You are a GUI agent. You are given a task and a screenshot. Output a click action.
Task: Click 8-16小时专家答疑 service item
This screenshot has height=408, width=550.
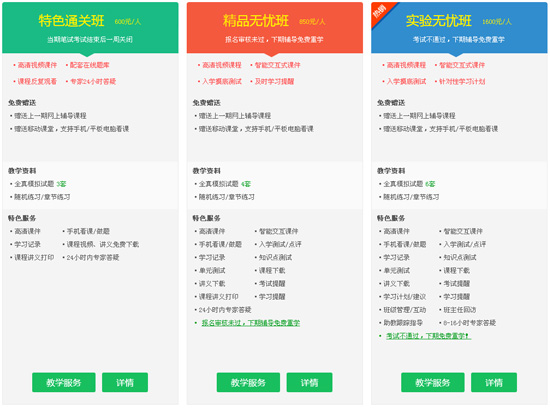(x=469, y=323)
